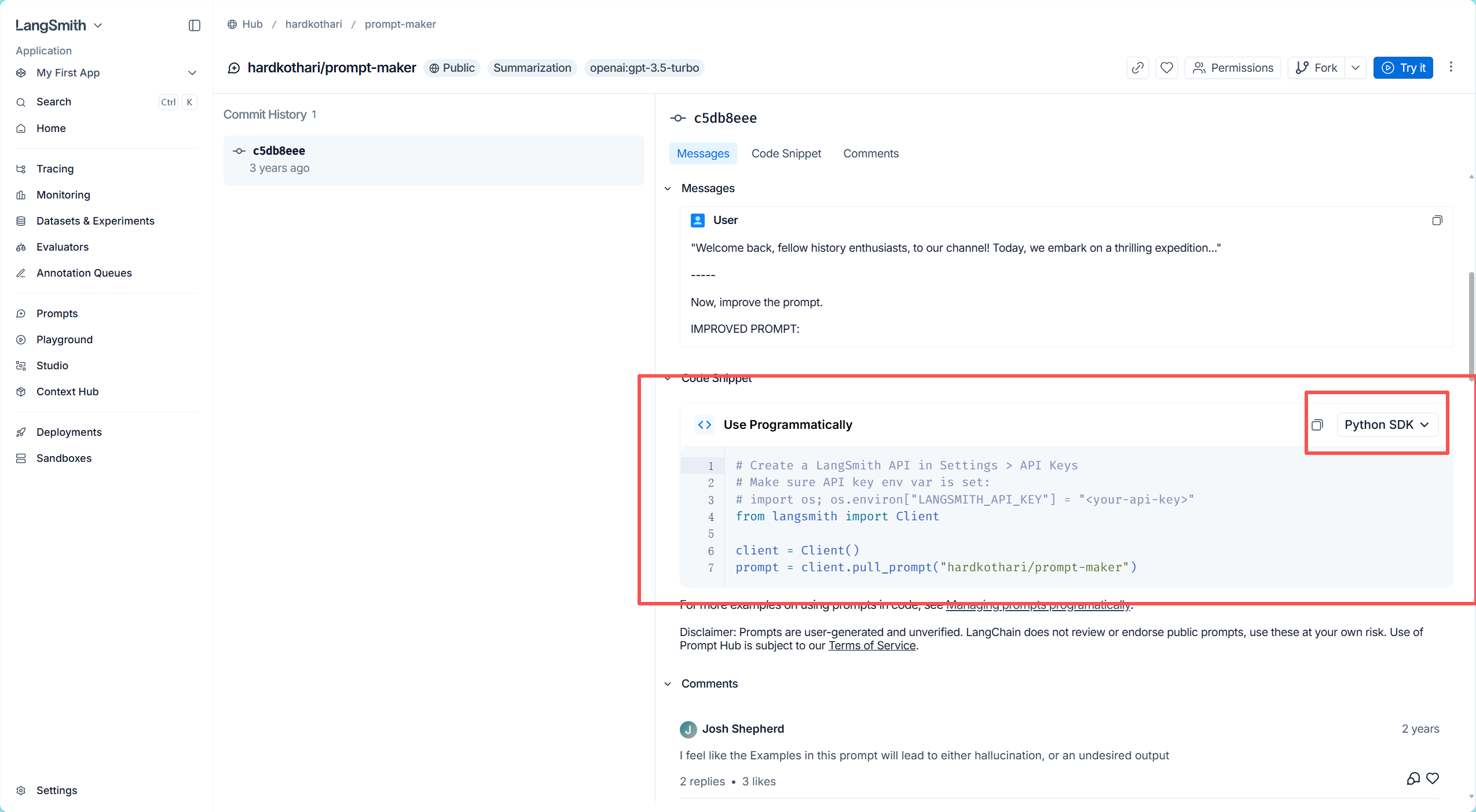Click the 3 likes count
1476x812 pixels.
(x=759, y=781)
